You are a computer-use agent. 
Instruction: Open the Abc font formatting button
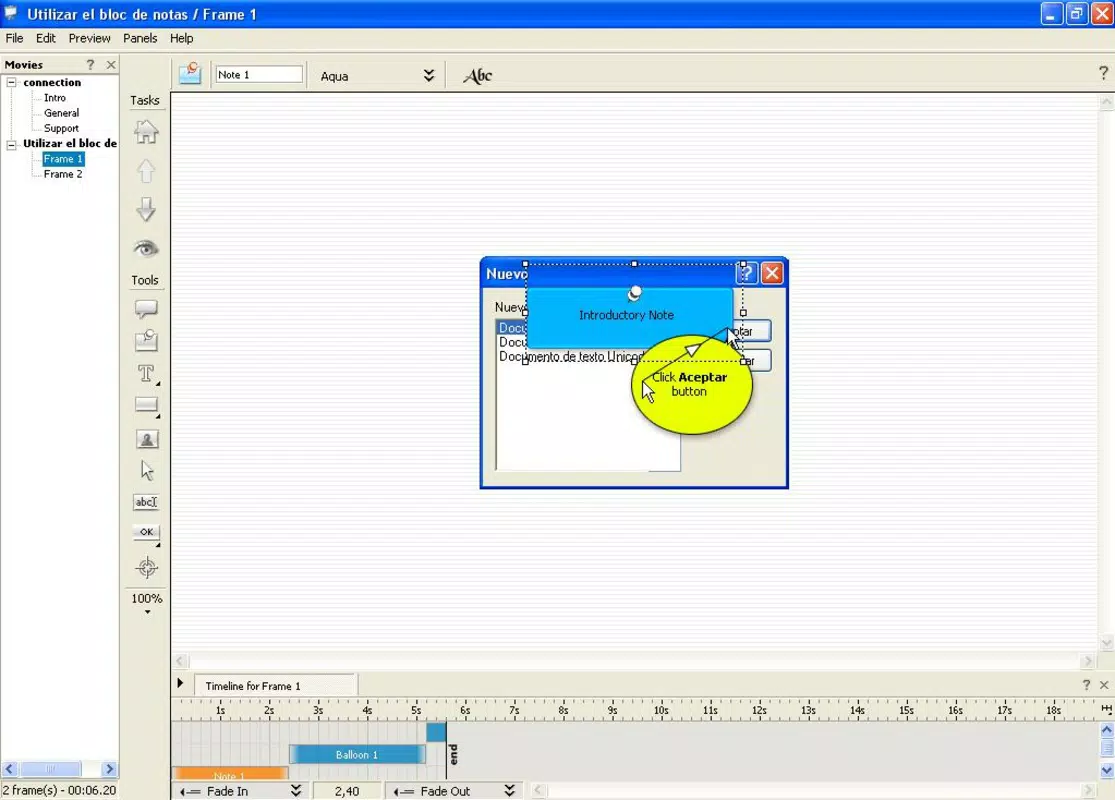tap(478, 75)
